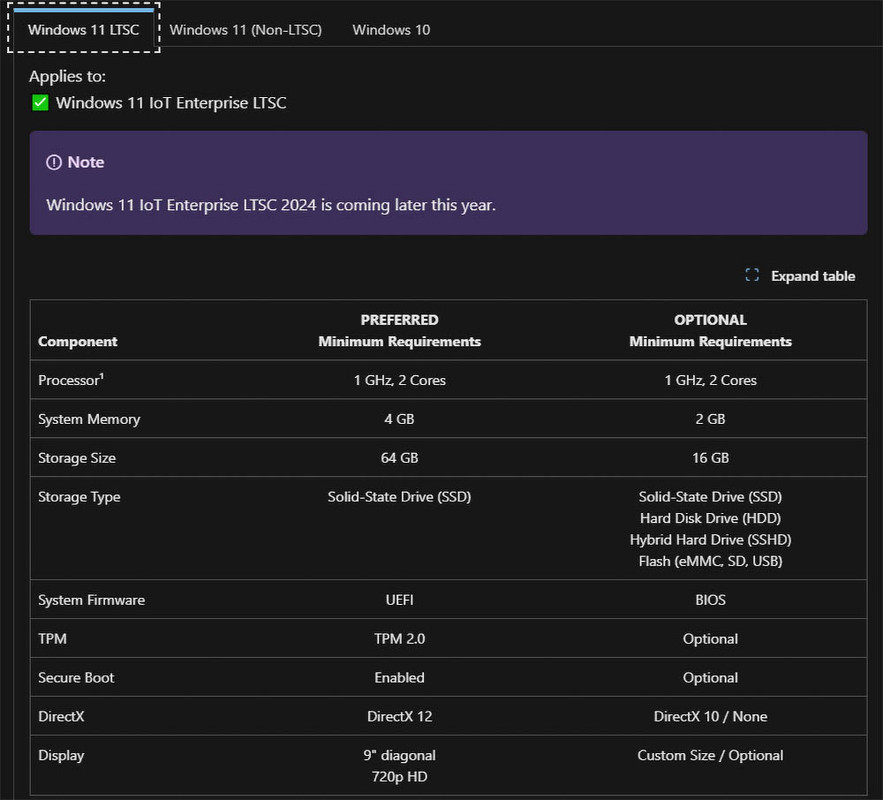The image size is (883, 800).
Task: Switch to Windows 11 (Non-LTSC) tab
Action: click(246, 29)
